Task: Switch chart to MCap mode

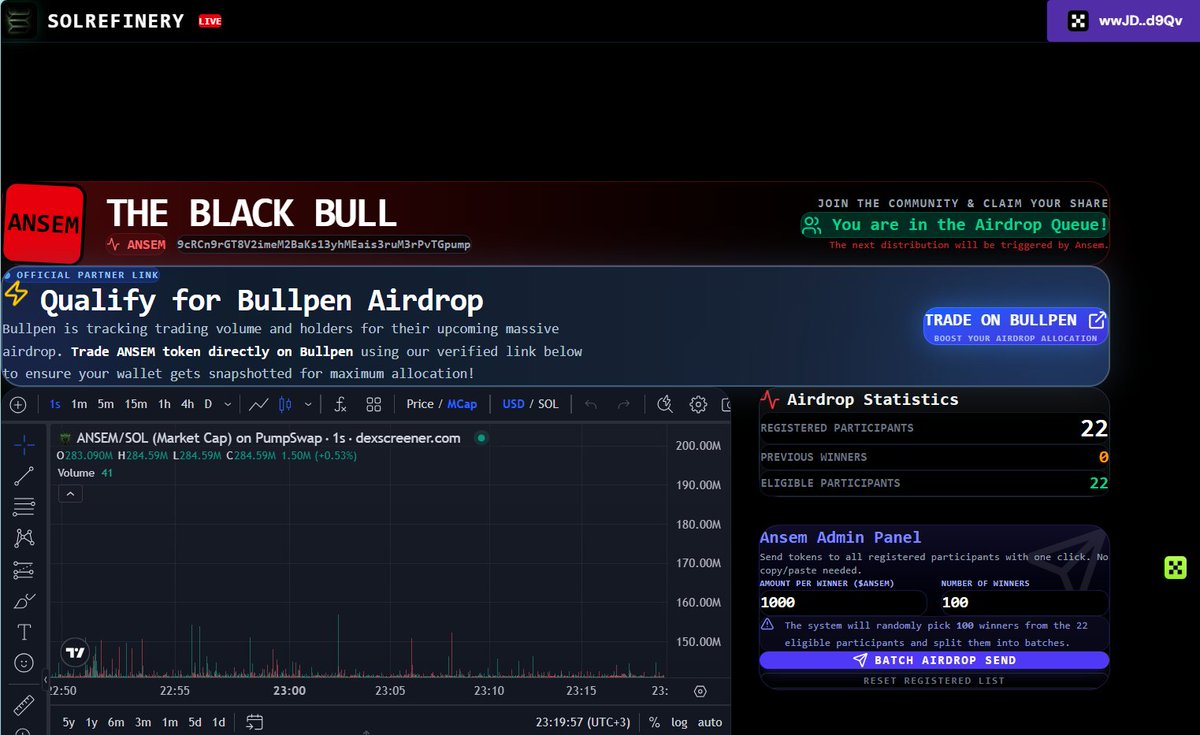Action: 462,404
